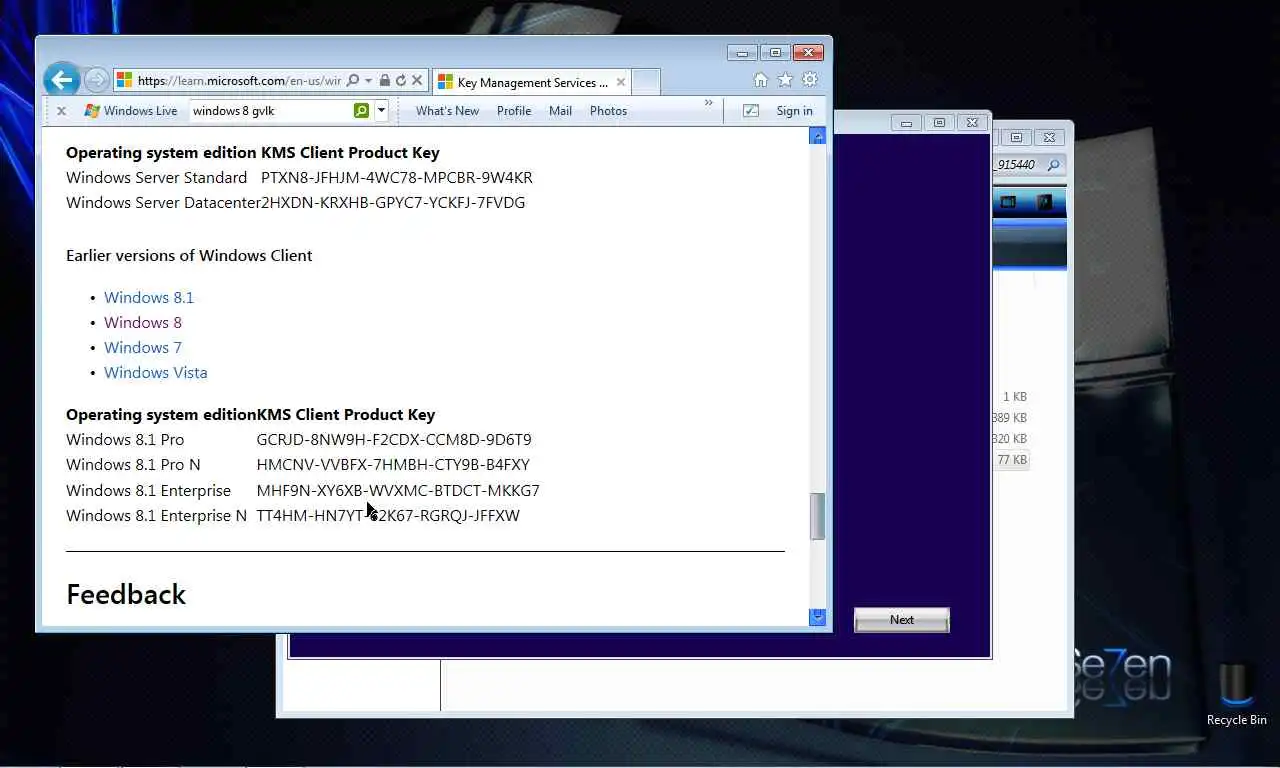Screen dimensions: 1280x768
Task: Run the toolbar search with green magnifier
Action: point(362,111)
